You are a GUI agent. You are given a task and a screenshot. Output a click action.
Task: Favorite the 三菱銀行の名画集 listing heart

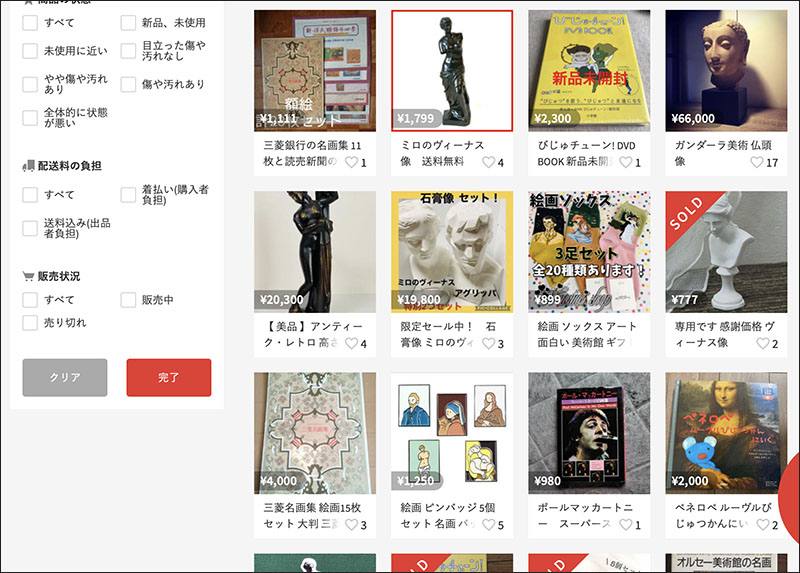click(352, 162)
